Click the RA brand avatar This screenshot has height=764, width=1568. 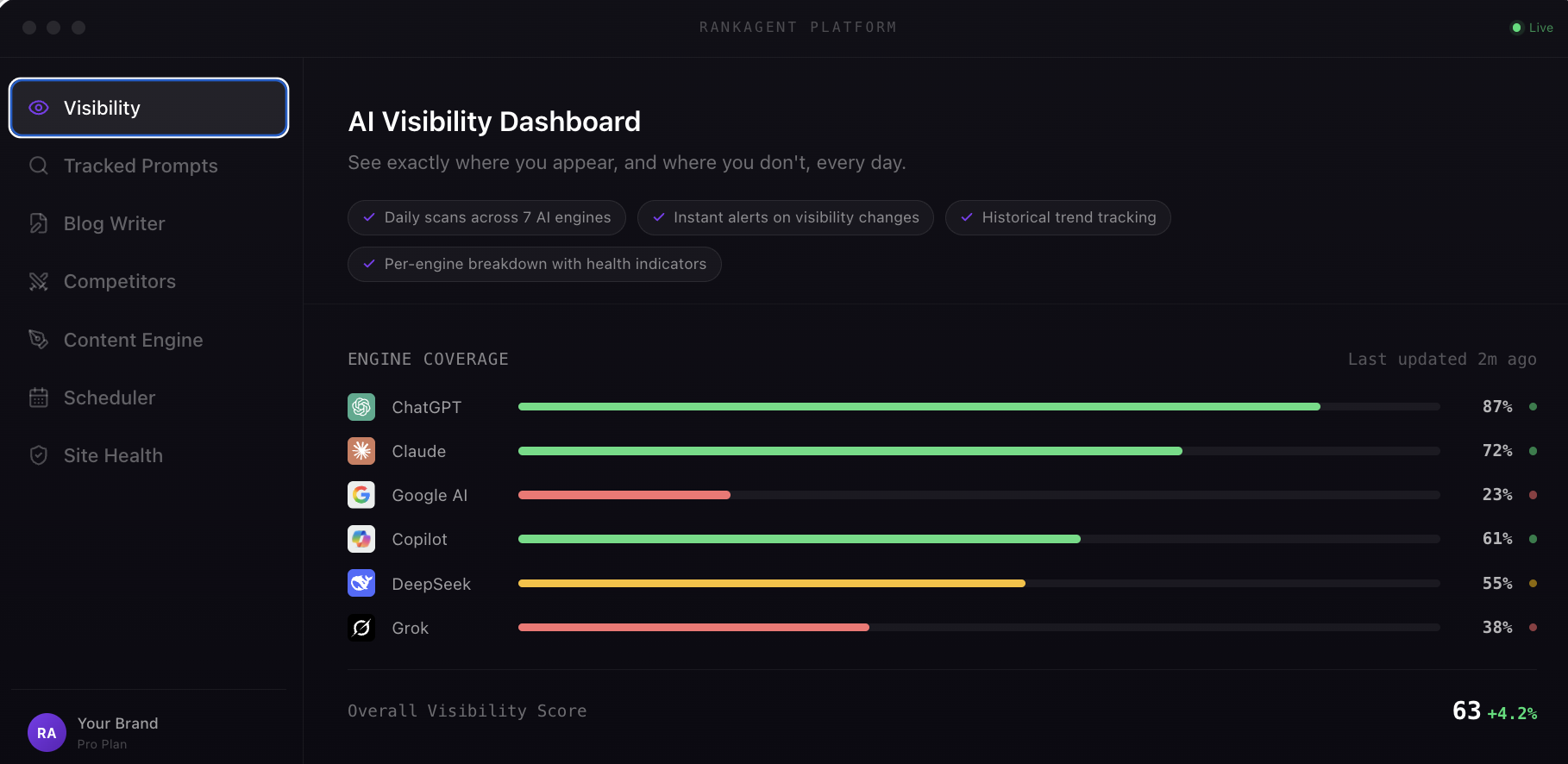47,733
